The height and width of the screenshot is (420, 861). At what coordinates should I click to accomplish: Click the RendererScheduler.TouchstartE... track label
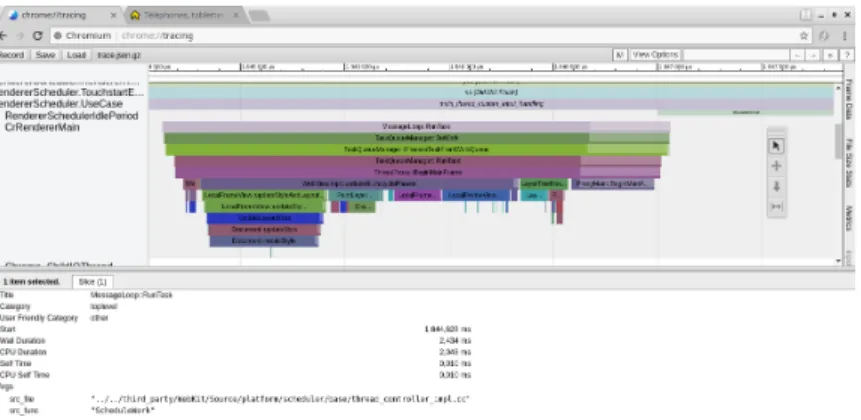pyautogui.click(x=71, y=92)
